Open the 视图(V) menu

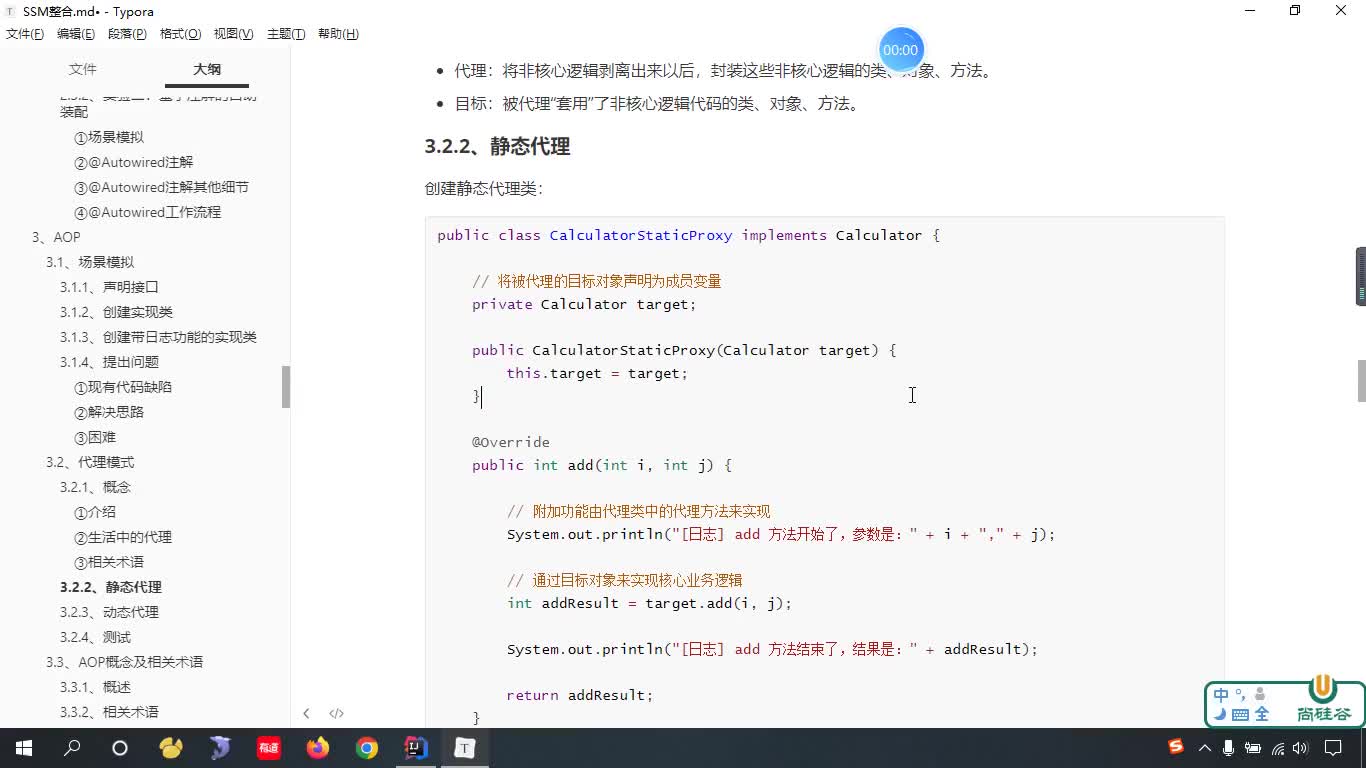point(233,34)
